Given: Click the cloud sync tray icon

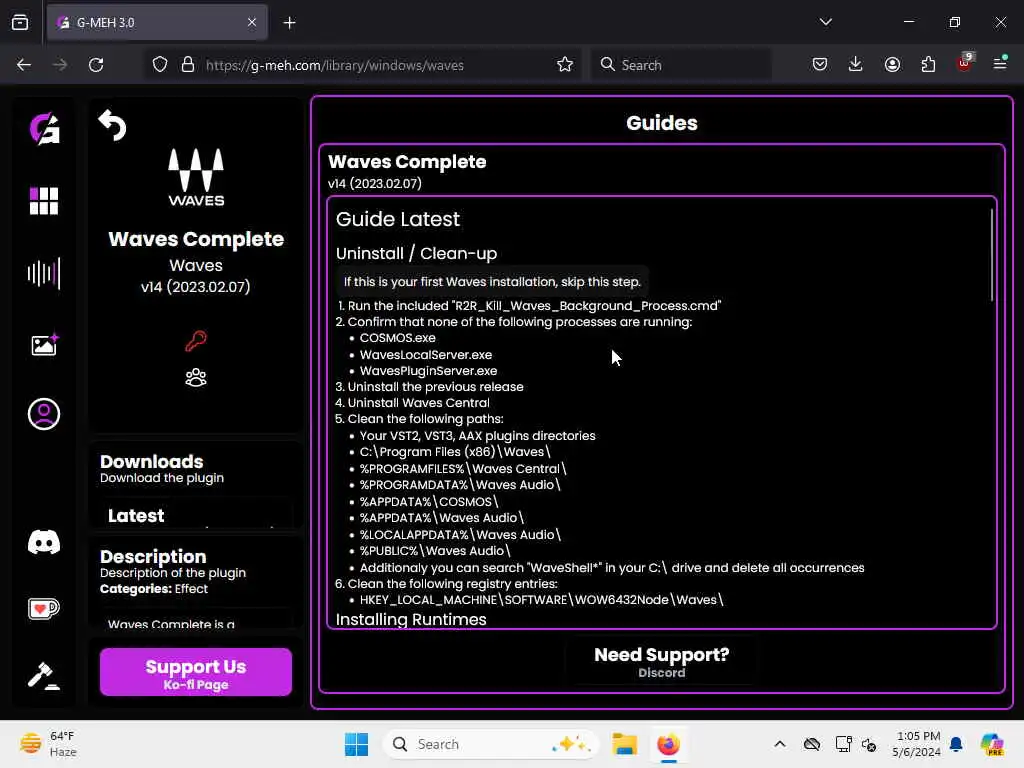Looking at the screenshot, I should point(812,744).
